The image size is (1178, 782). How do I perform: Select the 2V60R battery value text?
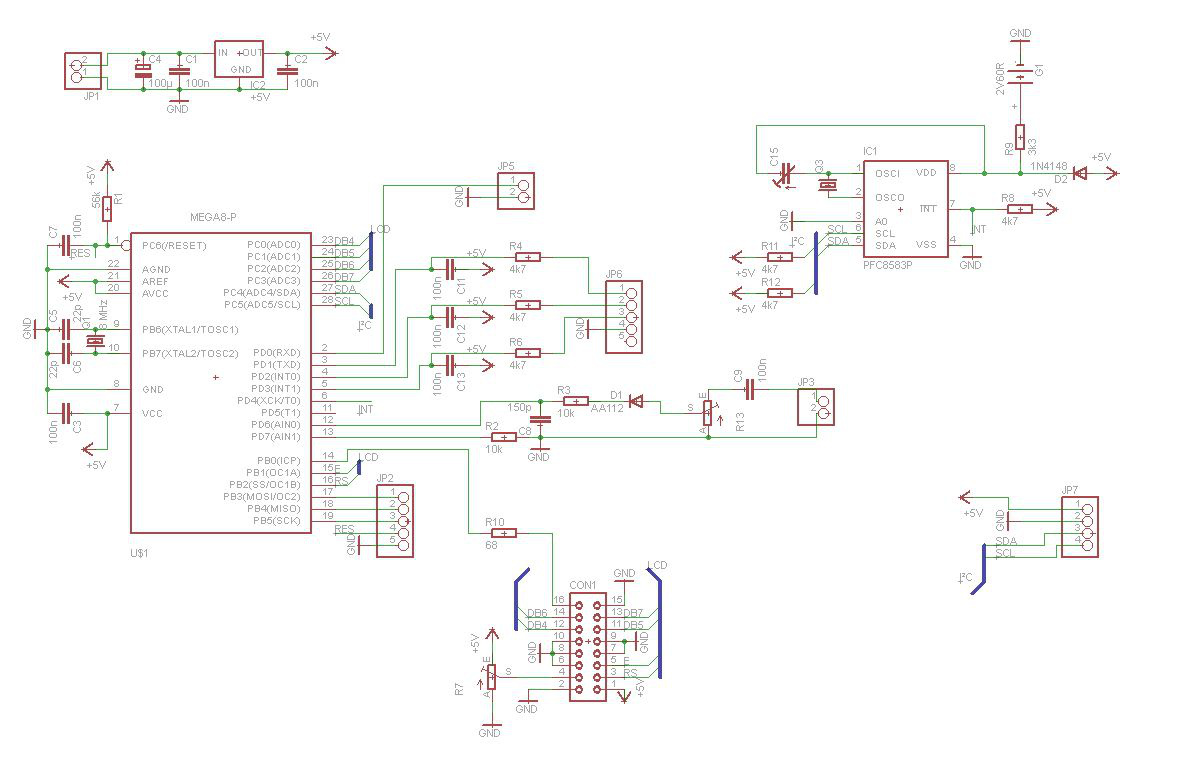1000,79
